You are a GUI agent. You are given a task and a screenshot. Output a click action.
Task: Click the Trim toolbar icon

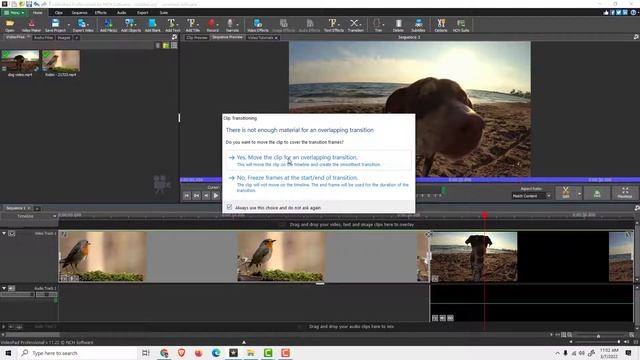point(377,25)
